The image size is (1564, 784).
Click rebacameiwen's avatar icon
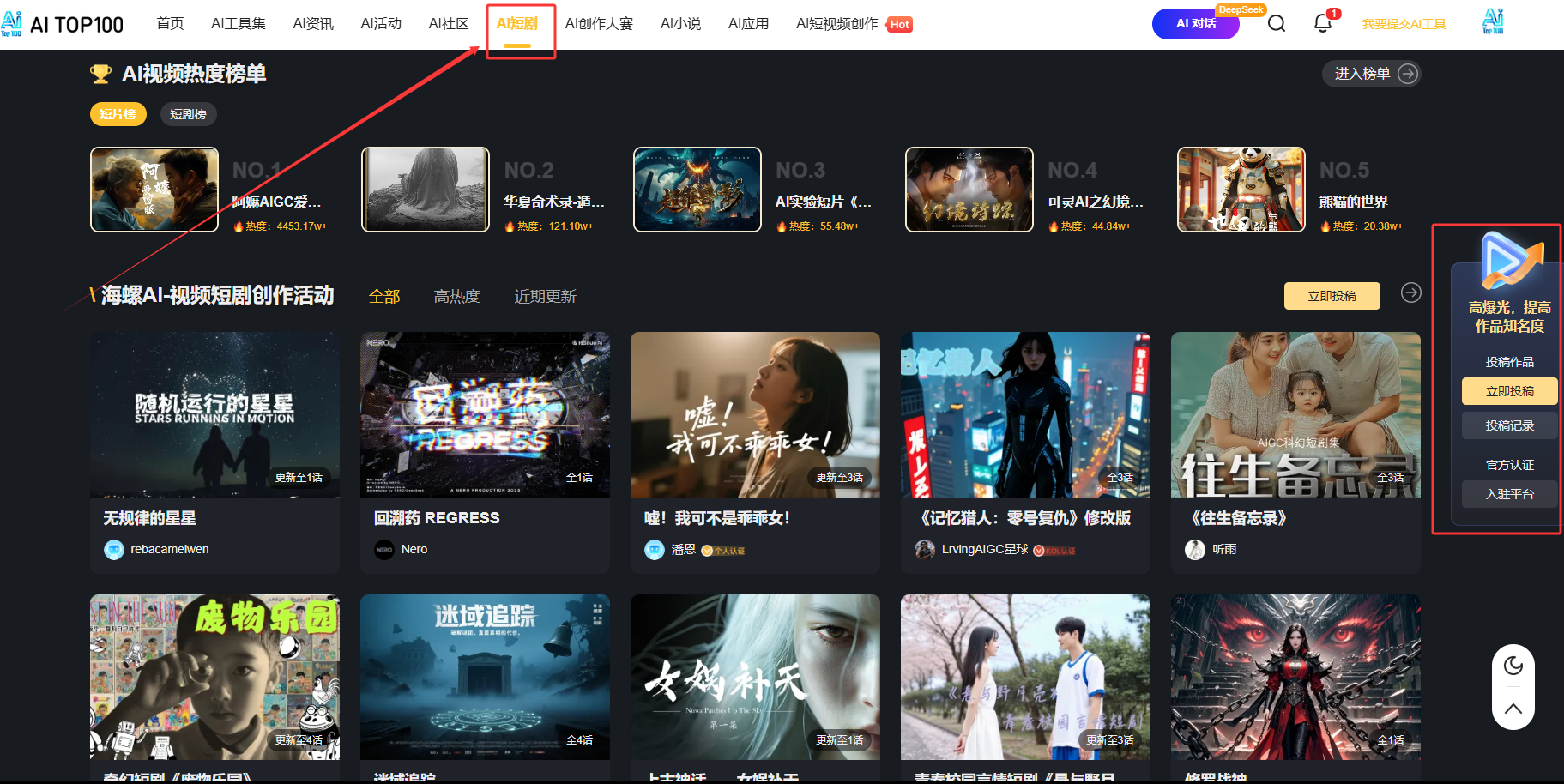[x=114, y=550]
